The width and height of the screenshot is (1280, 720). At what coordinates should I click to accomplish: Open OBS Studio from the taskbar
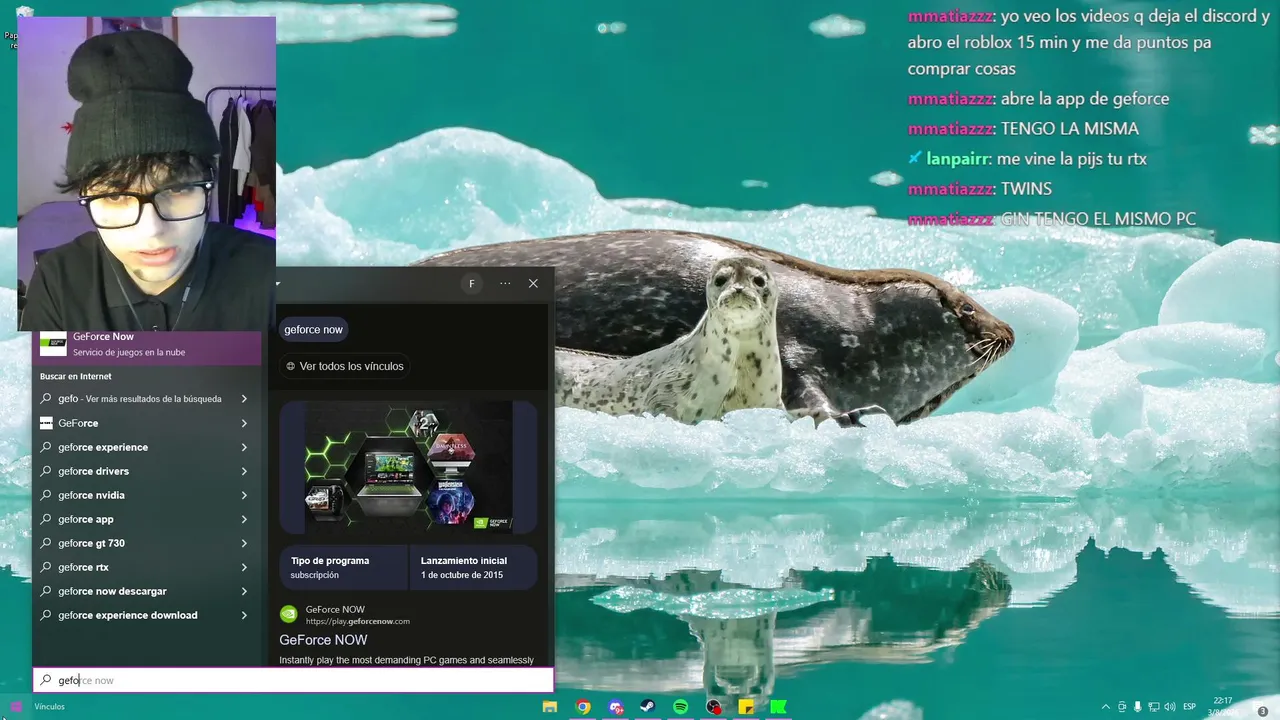click(713, 707)
